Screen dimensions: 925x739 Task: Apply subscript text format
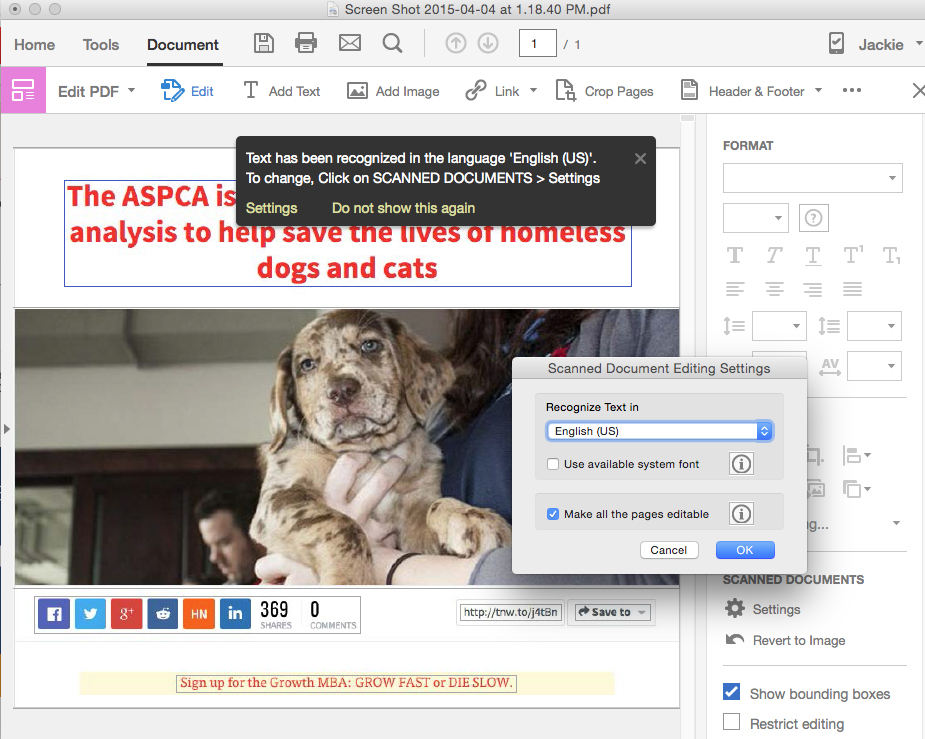(x=891, y=255)
